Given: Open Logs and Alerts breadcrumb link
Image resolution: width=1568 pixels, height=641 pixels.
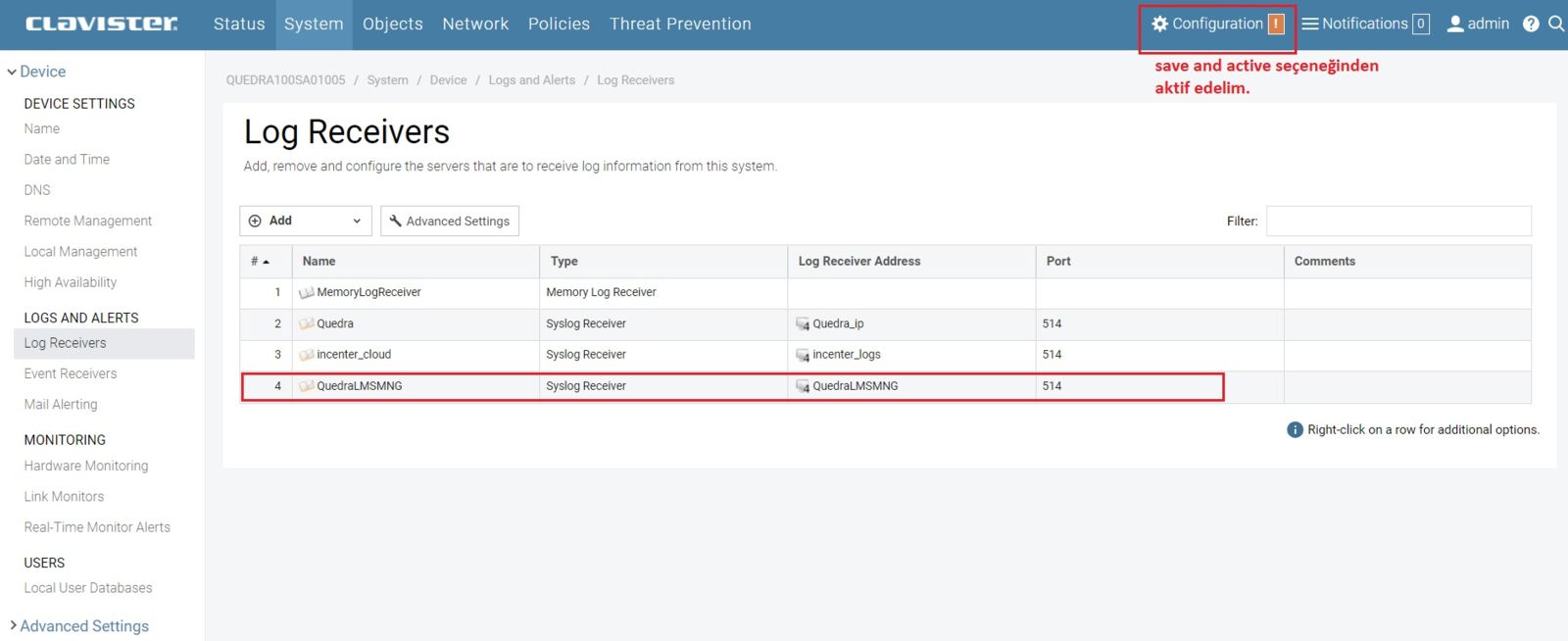Looking at the screenshot, I should point(531,80).
